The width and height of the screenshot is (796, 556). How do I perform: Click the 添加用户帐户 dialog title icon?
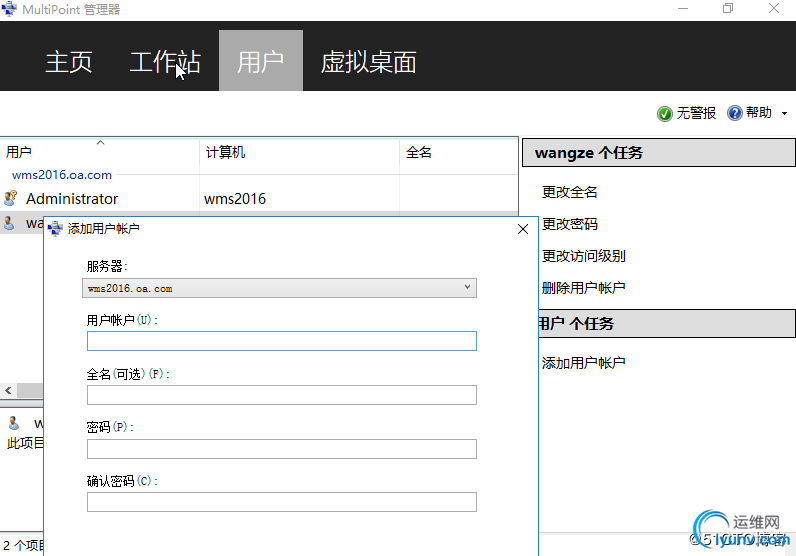[55, 228]
